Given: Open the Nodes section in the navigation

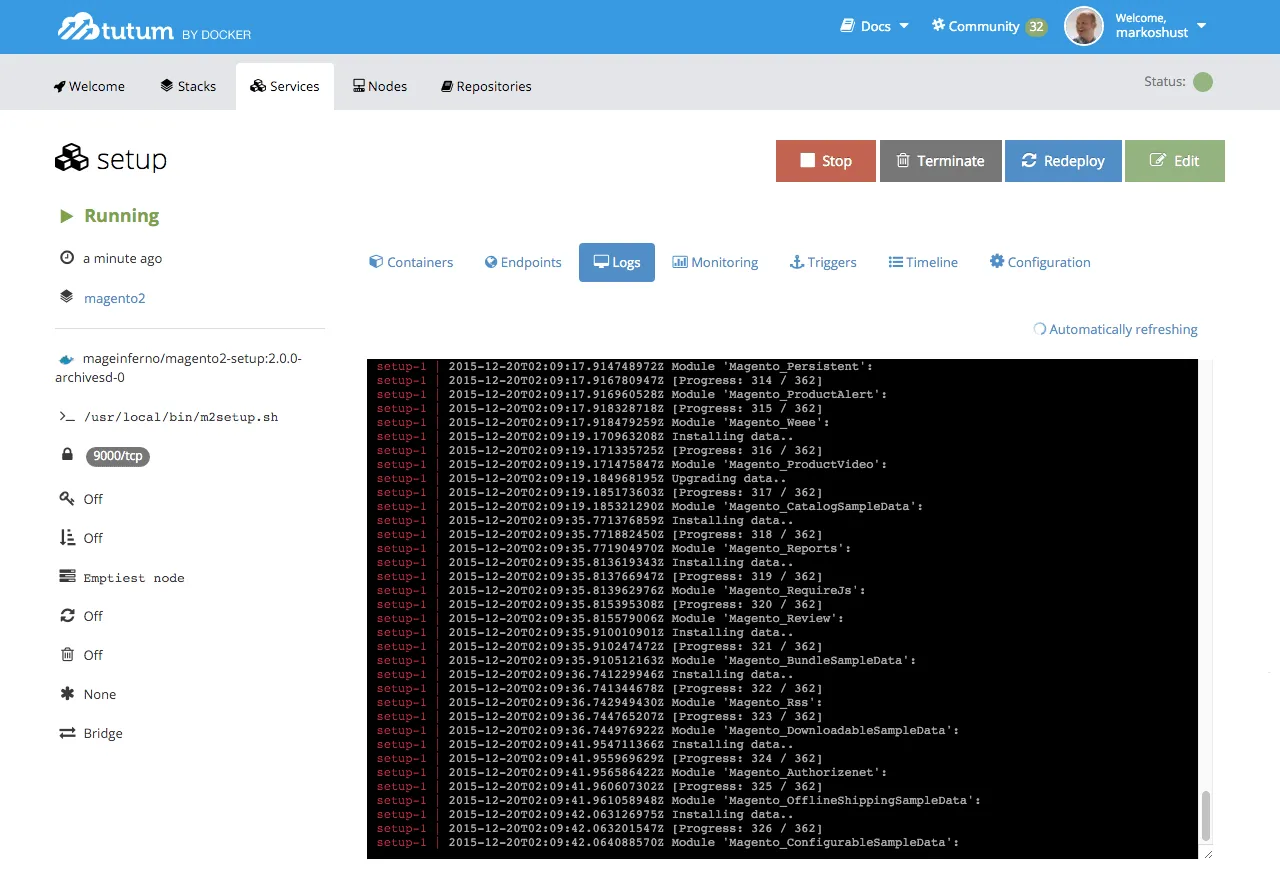Looking at the screenshot, I should point(379,86).
